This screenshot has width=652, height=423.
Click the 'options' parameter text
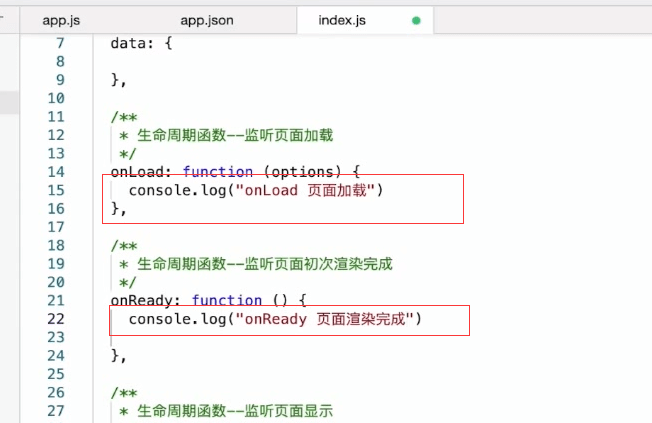tap(303, 172)
